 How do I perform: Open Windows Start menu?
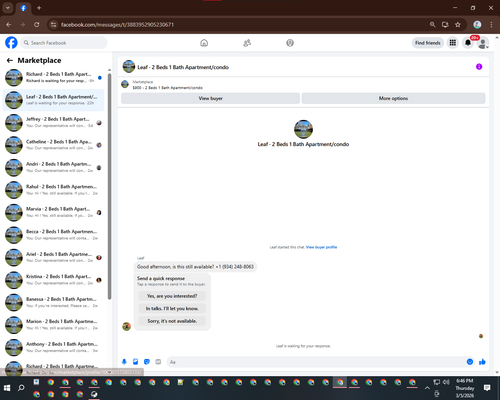pyautogui.click(x=7, y=388)
